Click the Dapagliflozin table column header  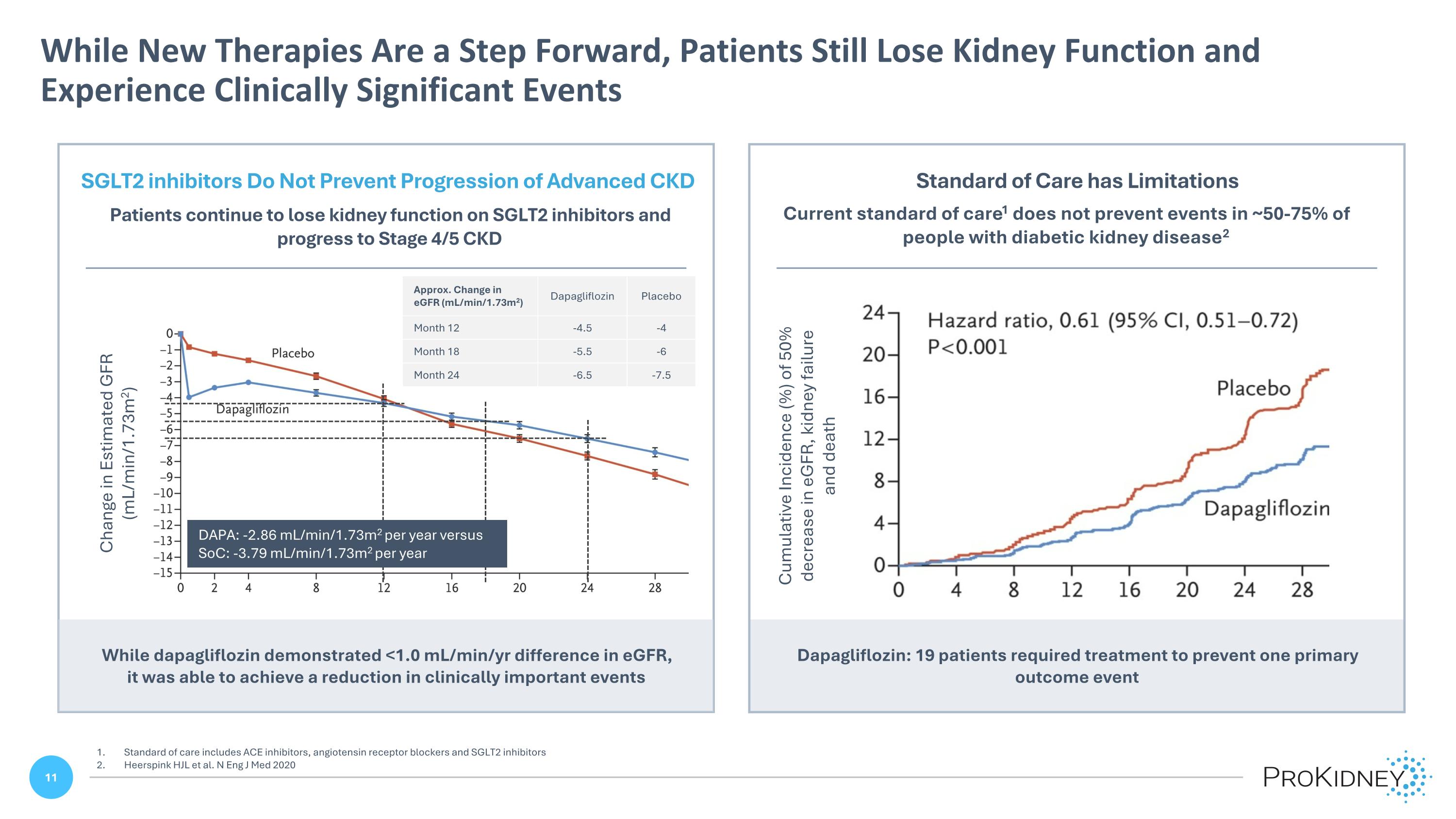[582, 296]
